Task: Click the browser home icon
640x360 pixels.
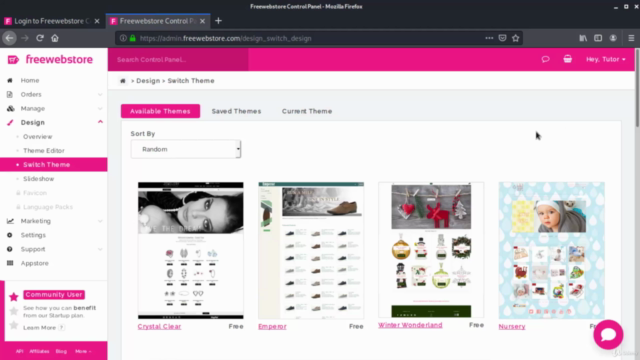Action: click(x=55, y=38)
